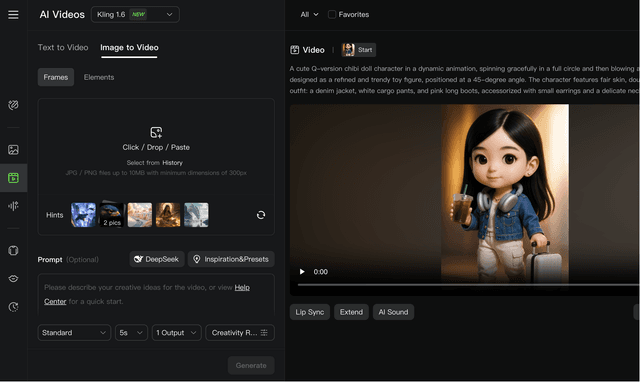Viewport: 640px width, 383px height.
Task: Click the Click / Drop / Paste upload area
Action: point(156,147)
